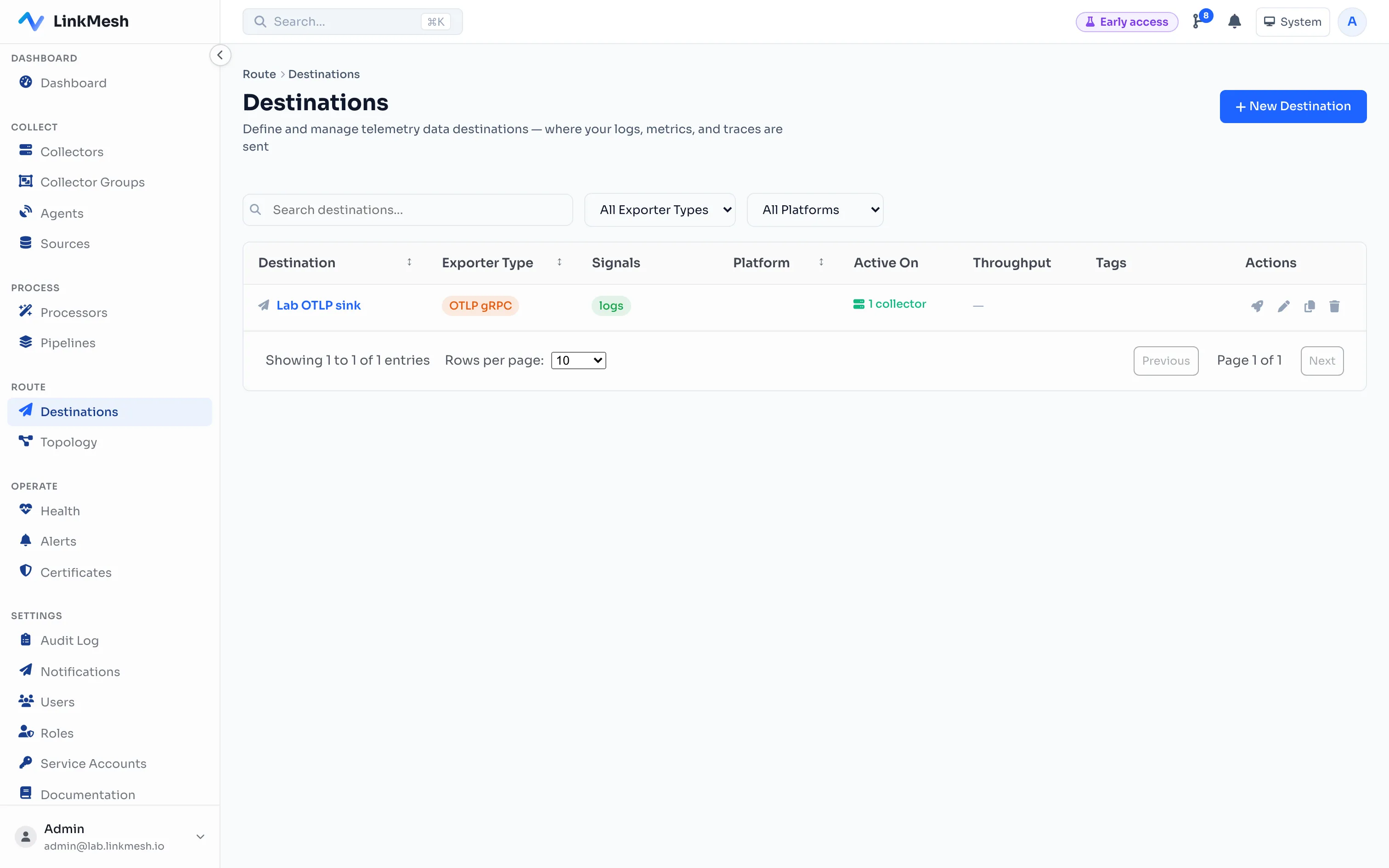Click the Health heartbeat icon

pyautogui.click(x=26, y=510)
